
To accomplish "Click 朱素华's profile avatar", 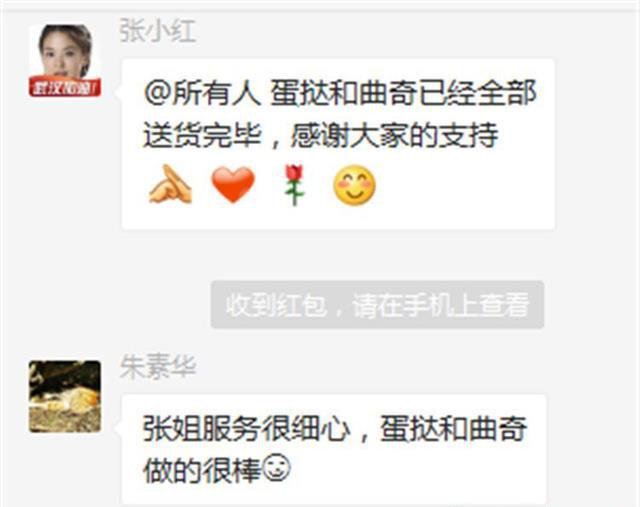I will [x=65, y=397].
